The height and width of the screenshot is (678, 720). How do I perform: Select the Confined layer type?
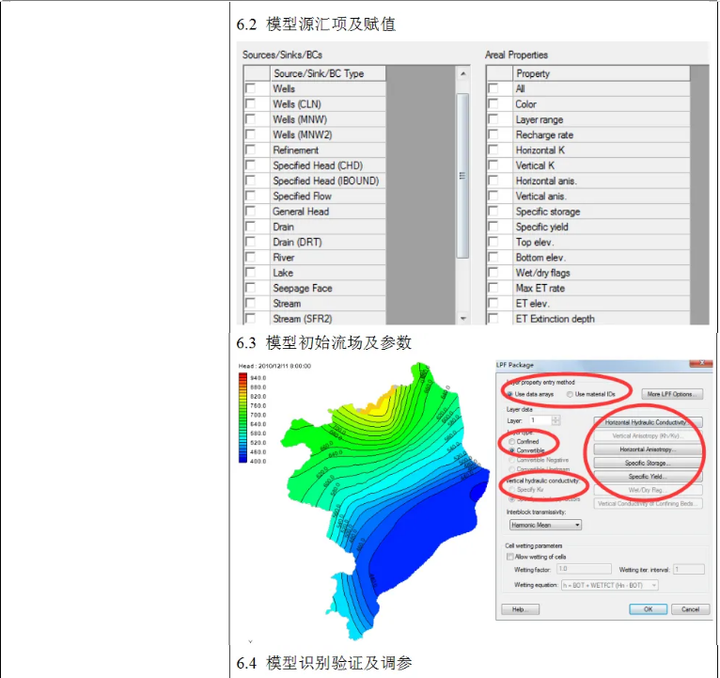(512, 441)
